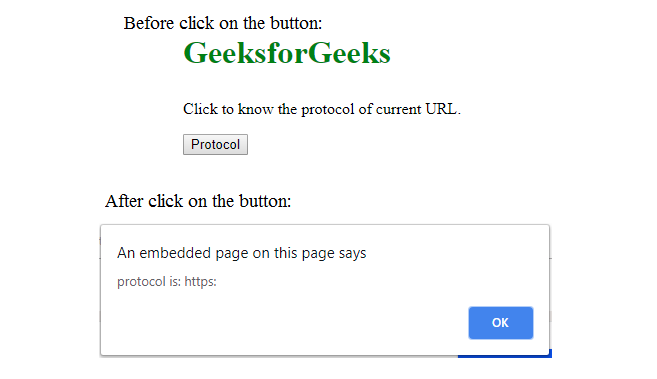This screenshot has height=379, width=657.
Task: Click the word 'After' in the lower caption
Action: (x=124, y=201)
